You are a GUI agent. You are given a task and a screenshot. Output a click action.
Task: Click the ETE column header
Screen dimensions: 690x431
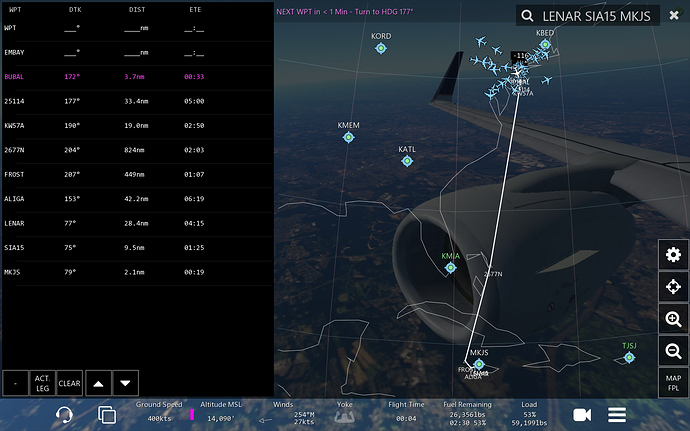[x=195, y=9]
